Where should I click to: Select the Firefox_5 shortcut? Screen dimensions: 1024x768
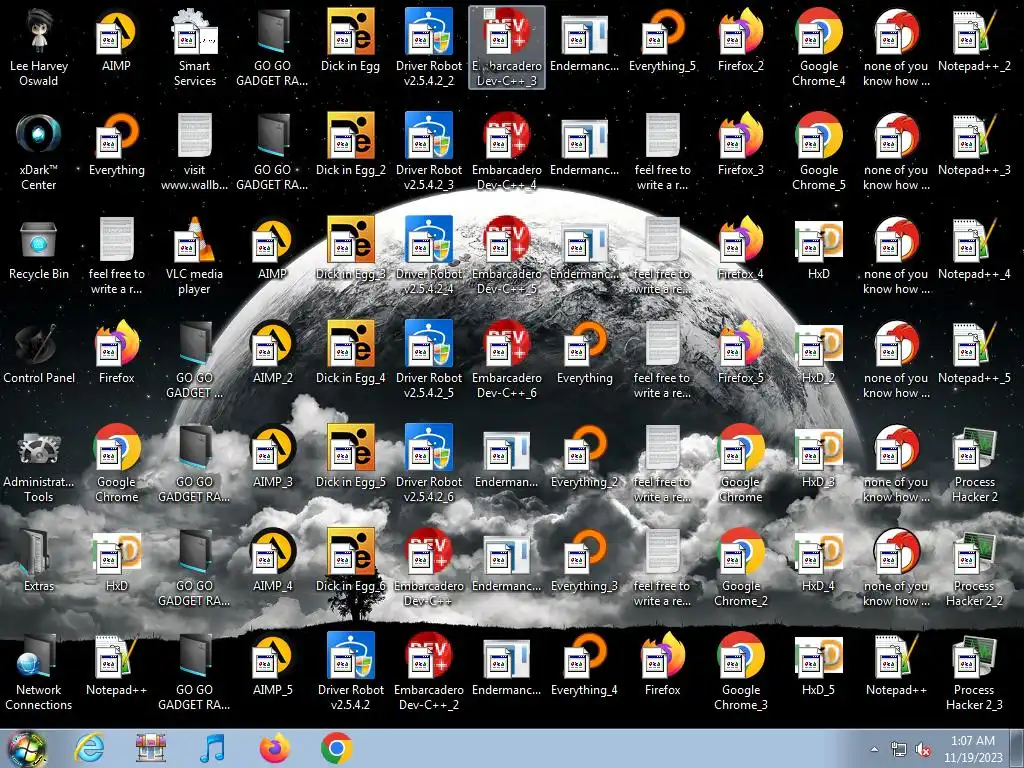pyautogui.click(x=741, y=354)
